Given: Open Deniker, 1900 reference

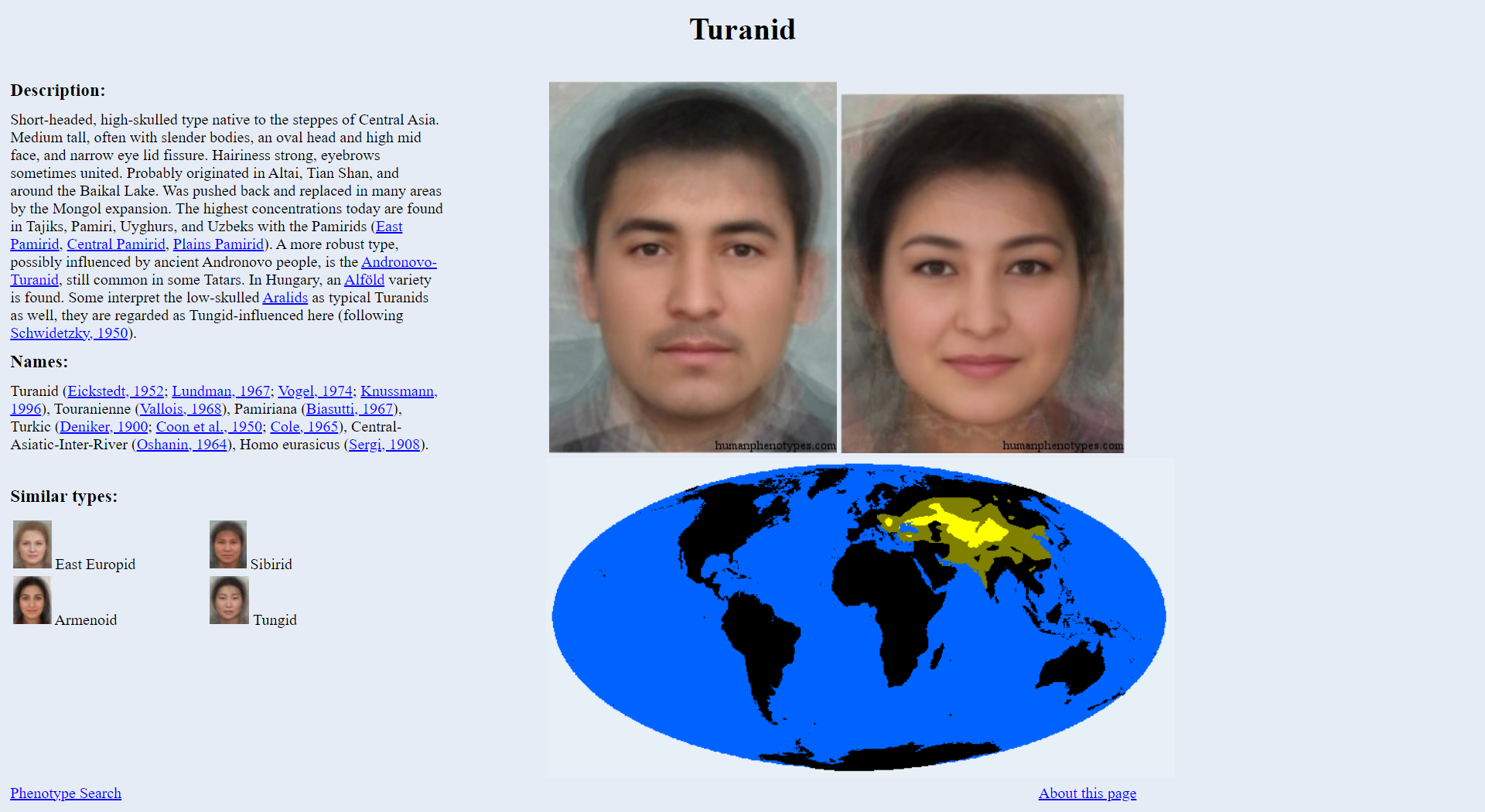Looking at the screenshot, I should click(104, 427).
